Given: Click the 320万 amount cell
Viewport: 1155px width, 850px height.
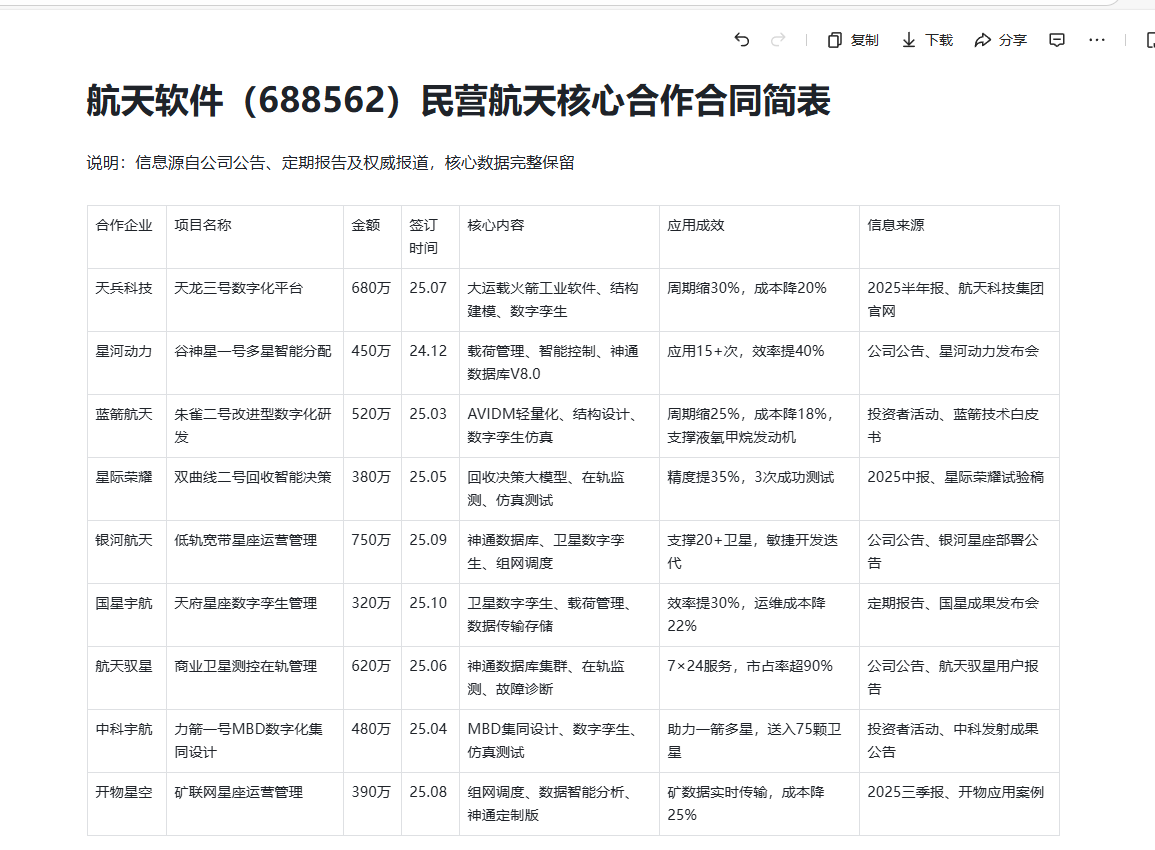Looking at the screenshot, I should click(372, 614).
